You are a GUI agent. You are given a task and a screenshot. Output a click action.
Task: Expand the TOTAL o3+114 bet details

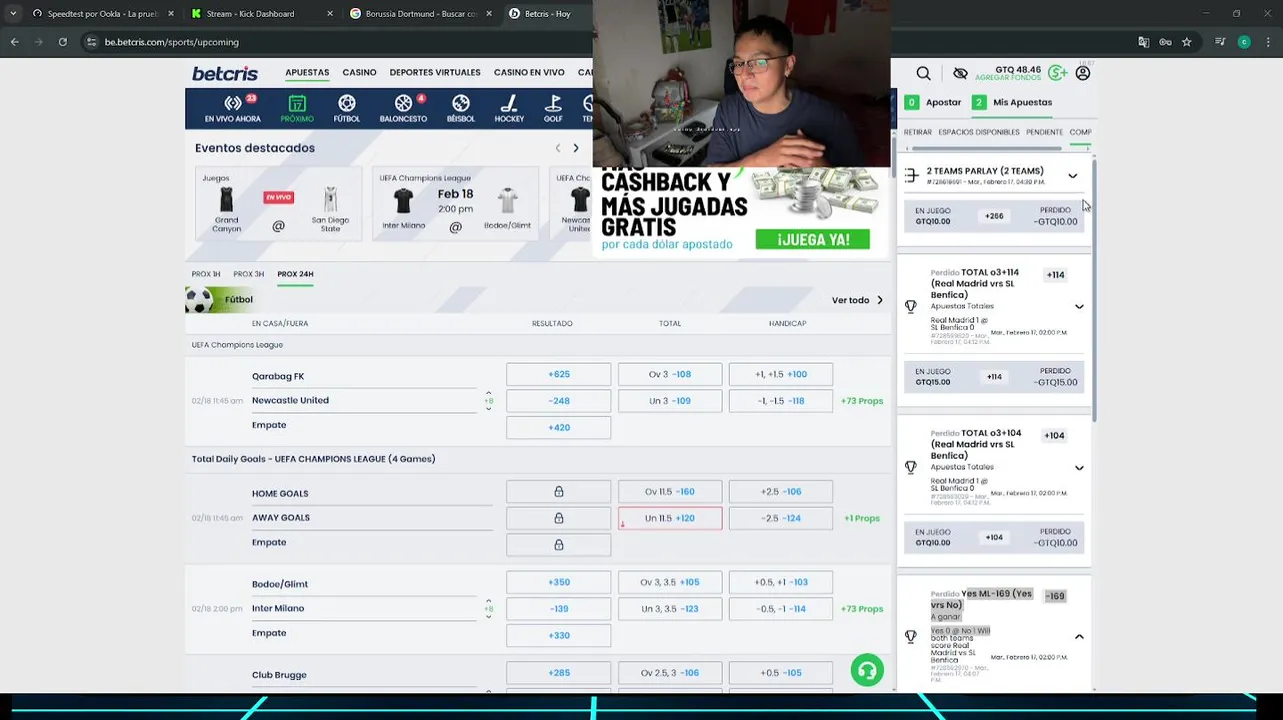(x=1079, y=307)
